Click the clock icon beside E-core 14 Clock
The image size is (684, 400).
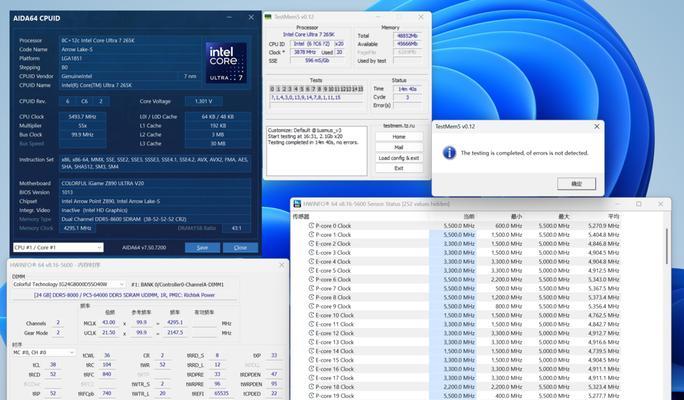(x=311, y=351)
